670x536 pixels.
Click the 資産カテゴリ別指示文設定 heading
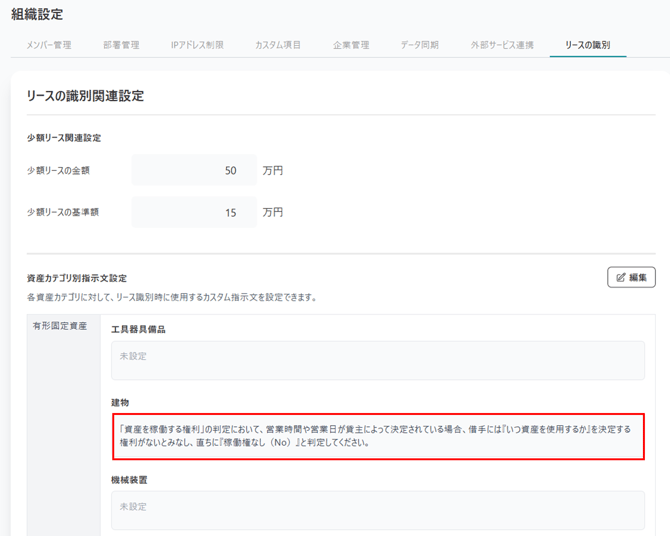[x=77, y=277]
